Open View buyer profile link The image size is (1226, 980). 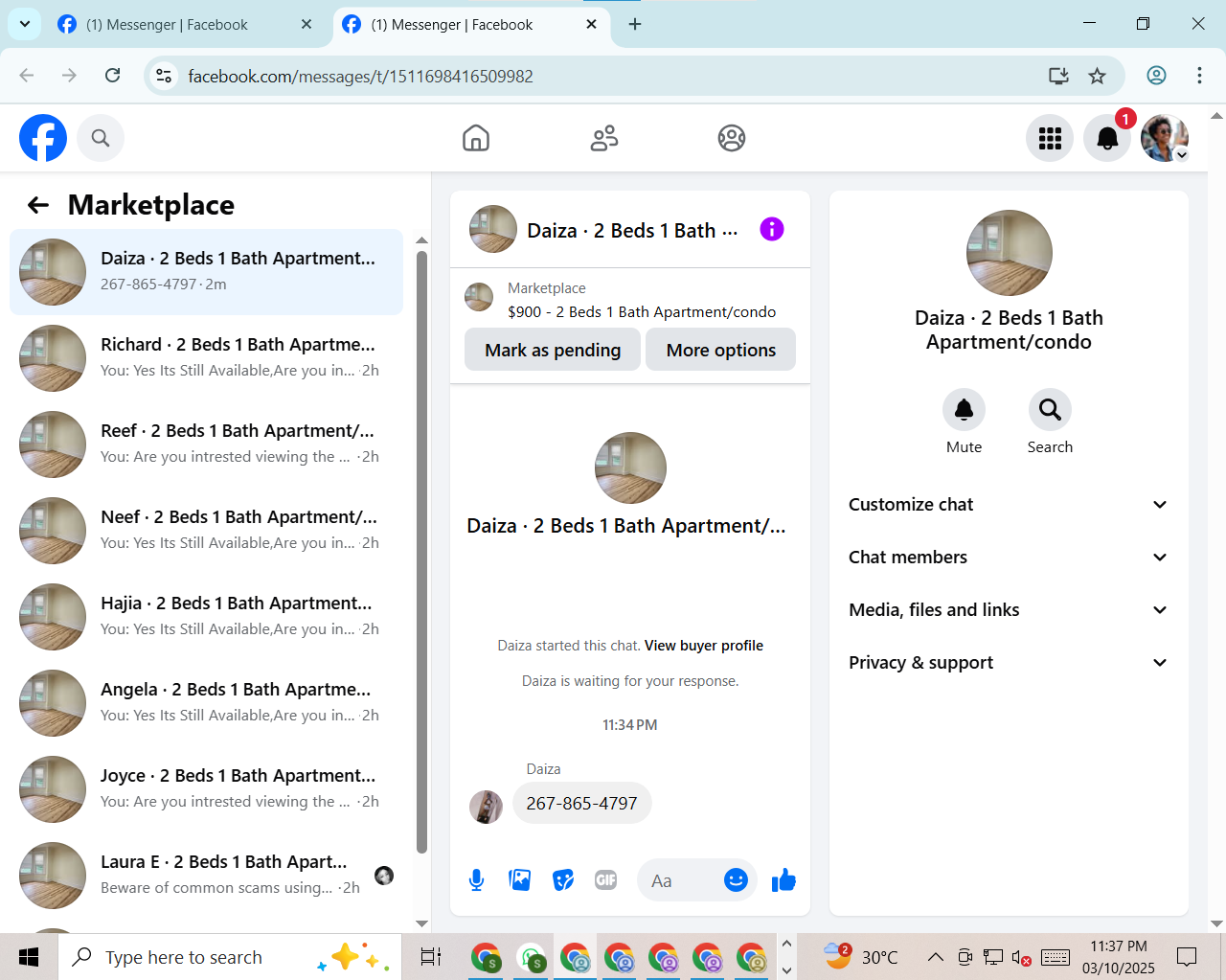click(x=704, y=646)
